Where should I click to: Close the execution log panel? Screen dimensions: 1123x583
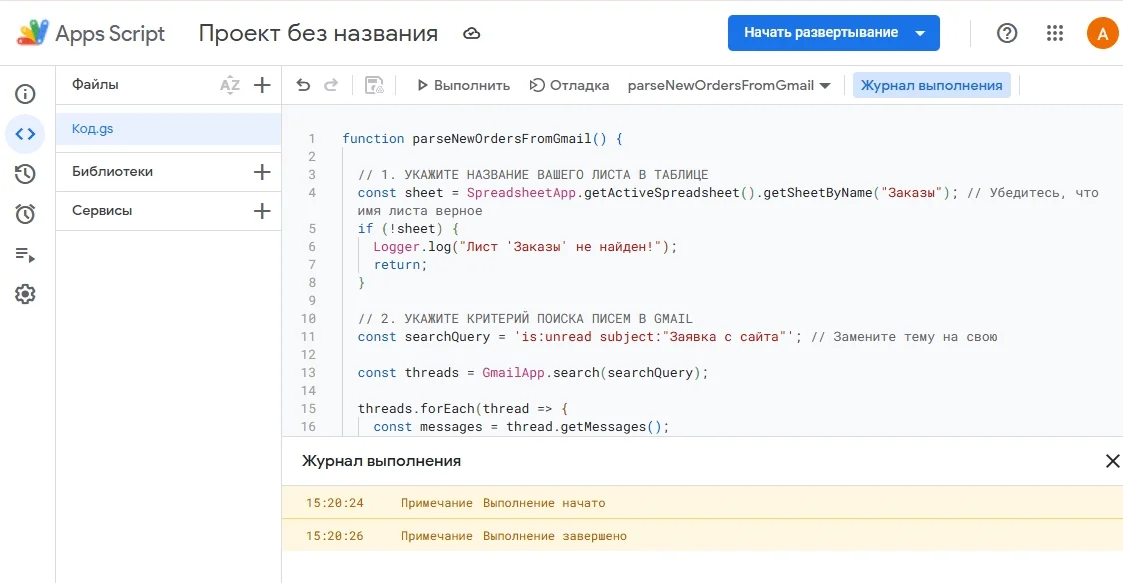1112,461
